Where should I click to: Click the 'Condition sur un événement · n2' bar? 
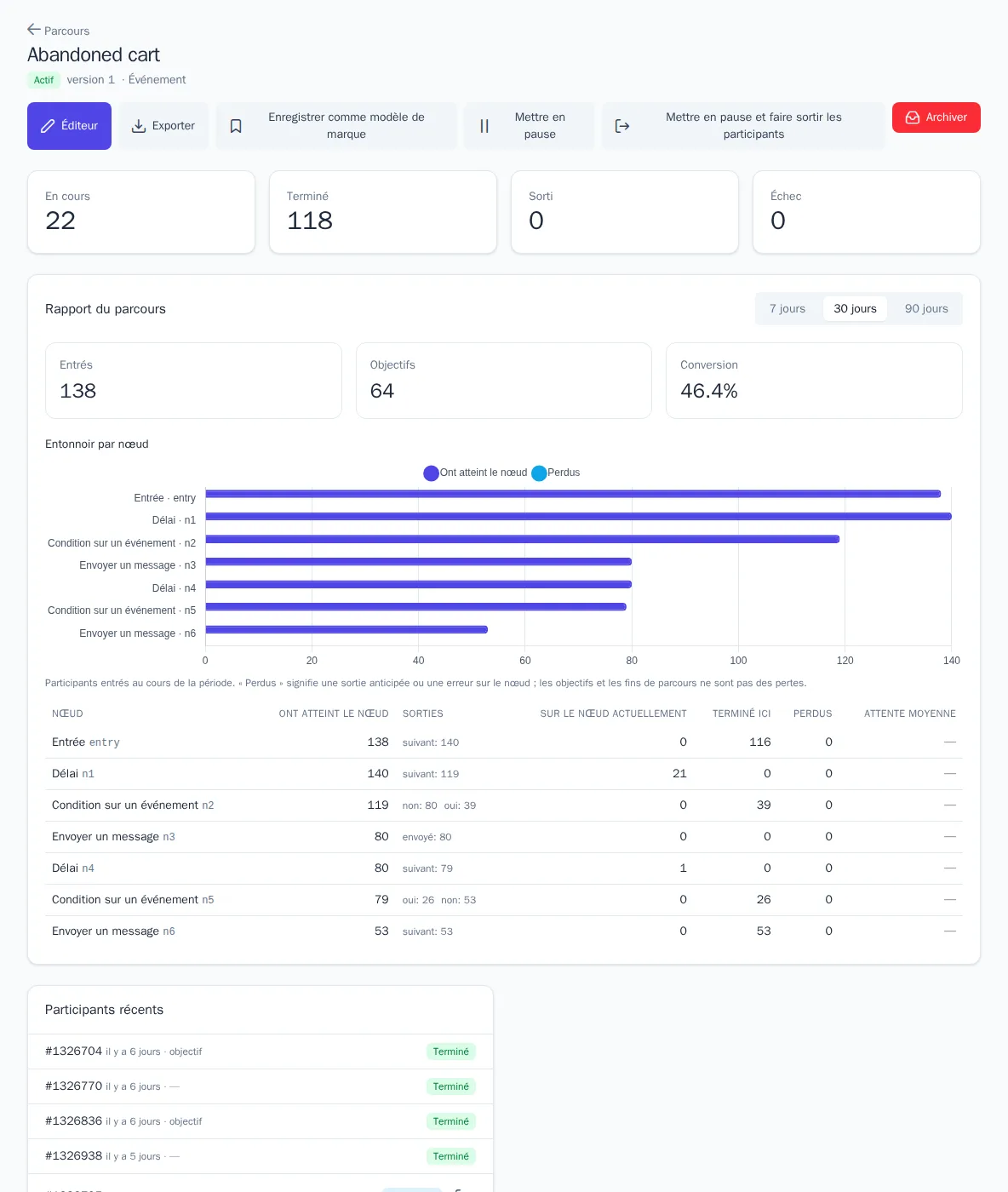[523, 539]
